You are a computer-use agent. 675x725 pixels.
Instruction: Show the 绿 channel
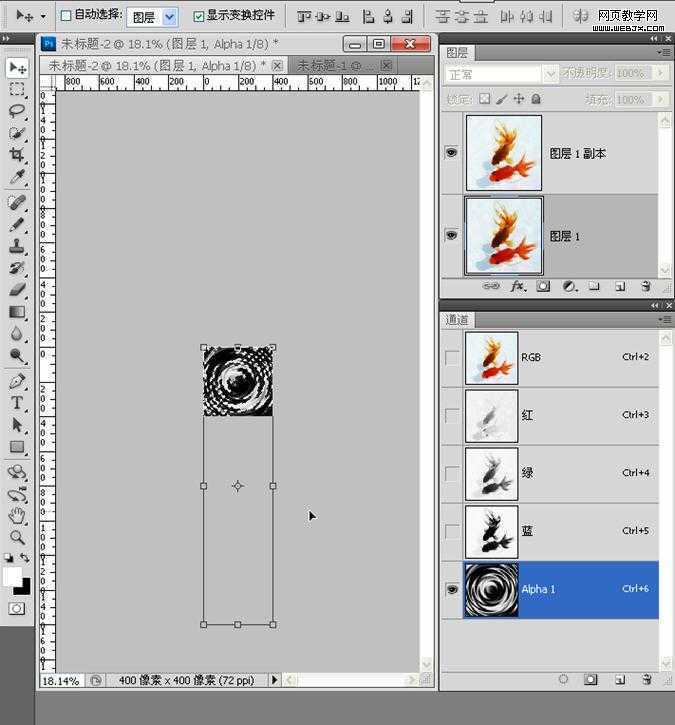point(452,473)
